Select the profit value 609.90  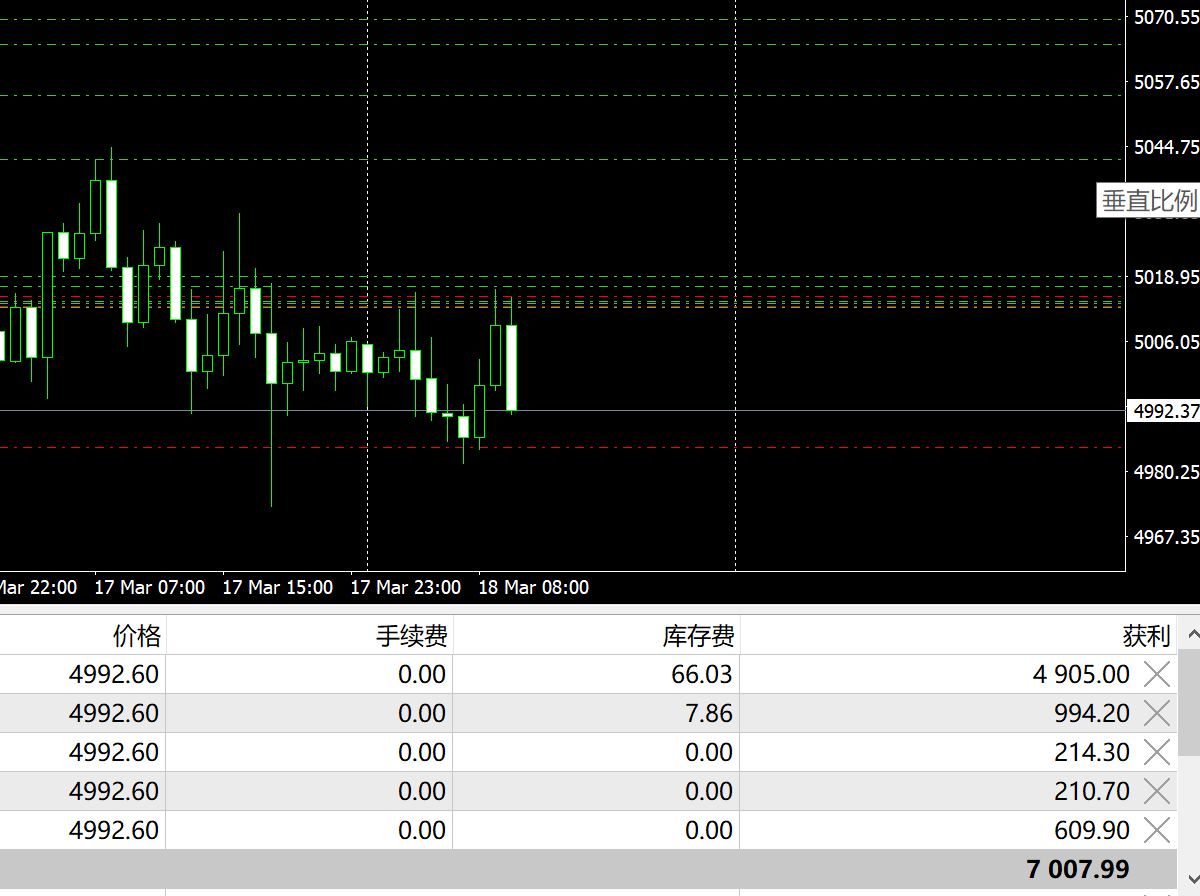coord(1092,830)
